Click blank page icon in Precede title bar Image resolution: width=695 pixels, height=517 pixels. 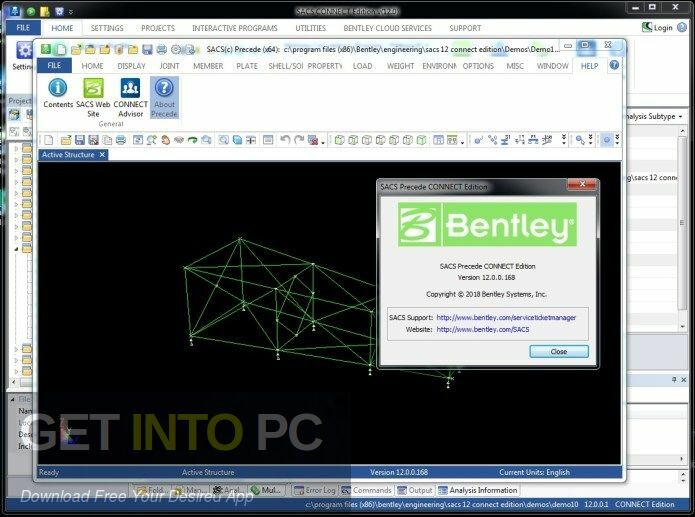[61, 49]
